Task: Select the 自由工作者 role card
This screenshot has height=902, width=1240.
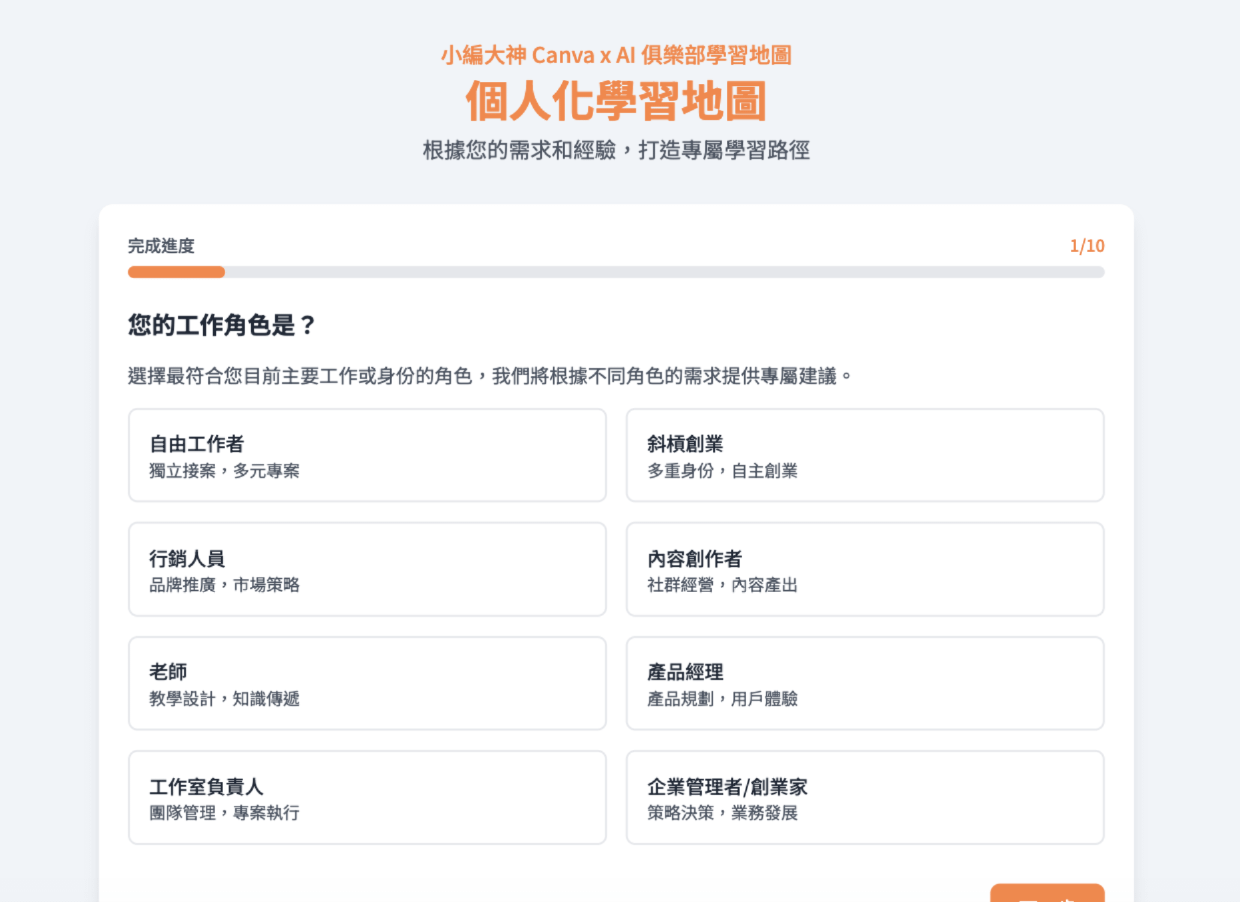Action: tap(367, 454)
